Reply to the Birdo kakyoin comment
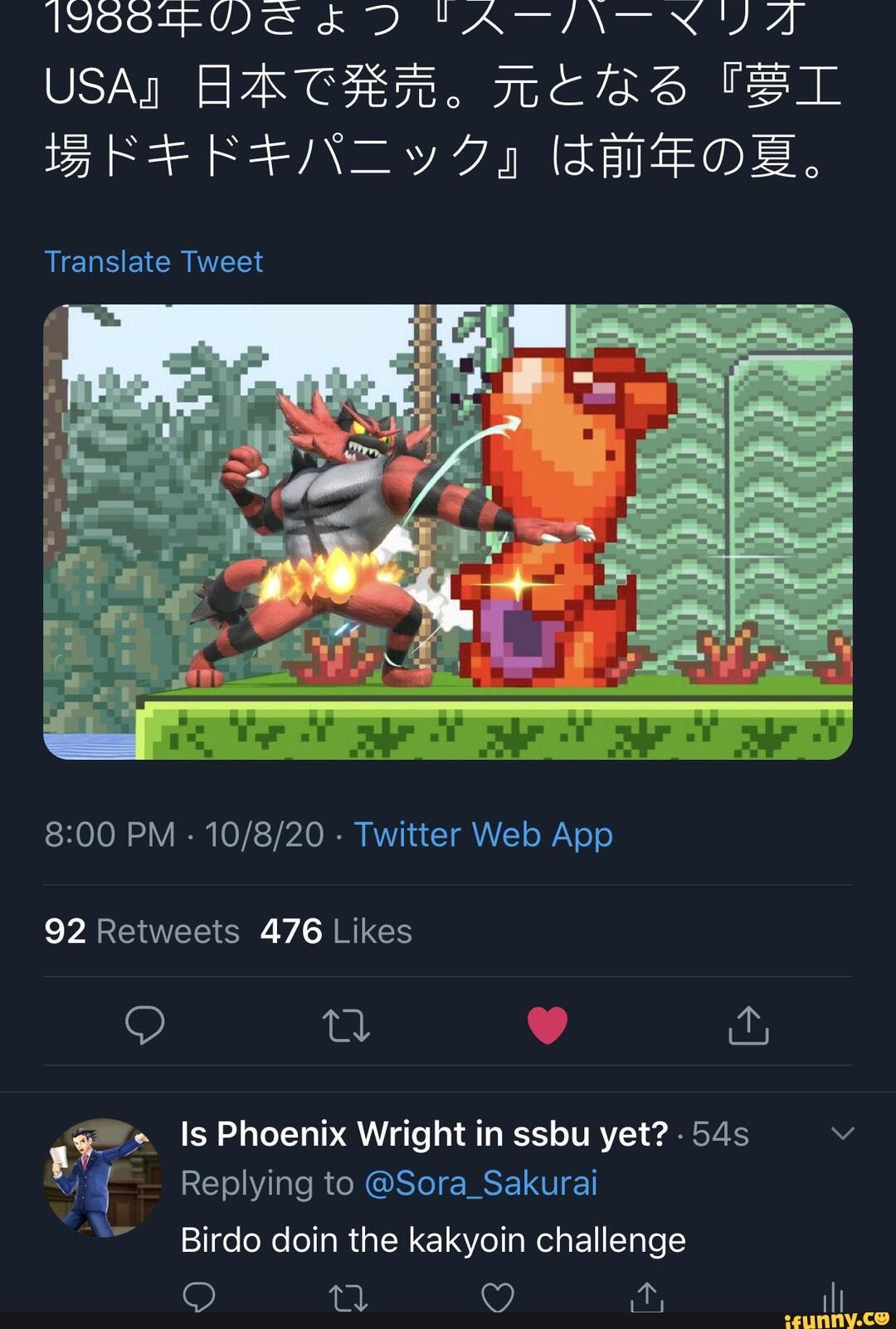Image resolution: width=896 pixels, height=1329 pixels. [x=198, y=1295]
